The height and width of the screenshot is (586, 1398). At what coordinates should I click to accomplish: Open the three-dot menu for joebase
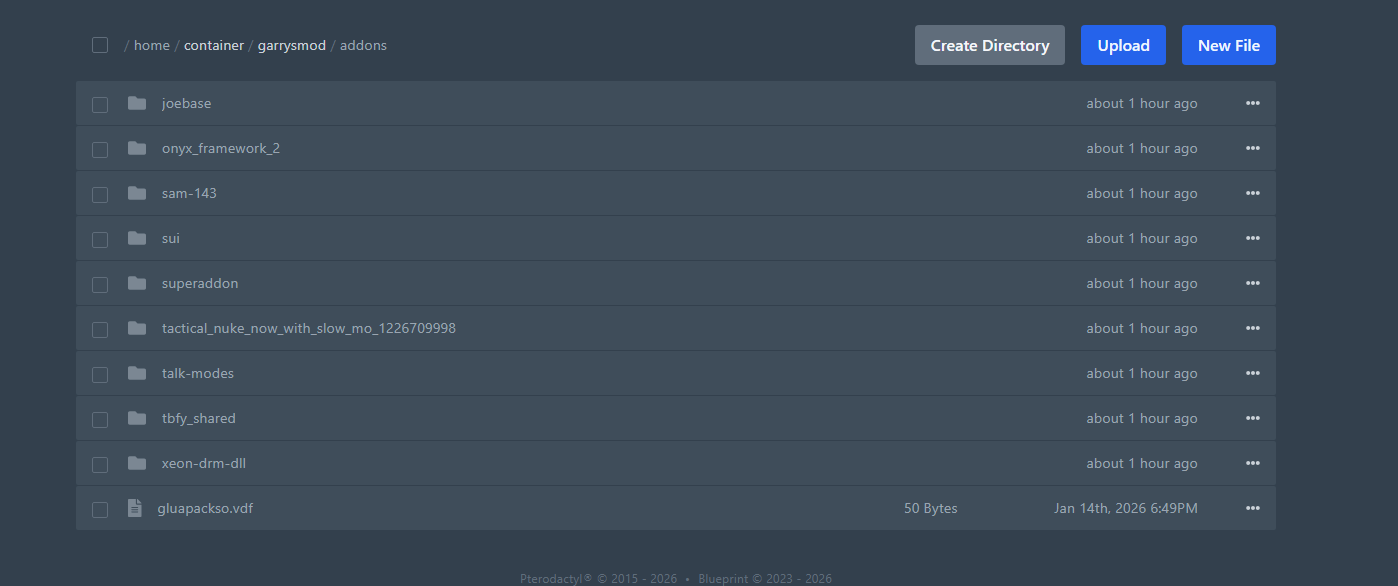1252,103
